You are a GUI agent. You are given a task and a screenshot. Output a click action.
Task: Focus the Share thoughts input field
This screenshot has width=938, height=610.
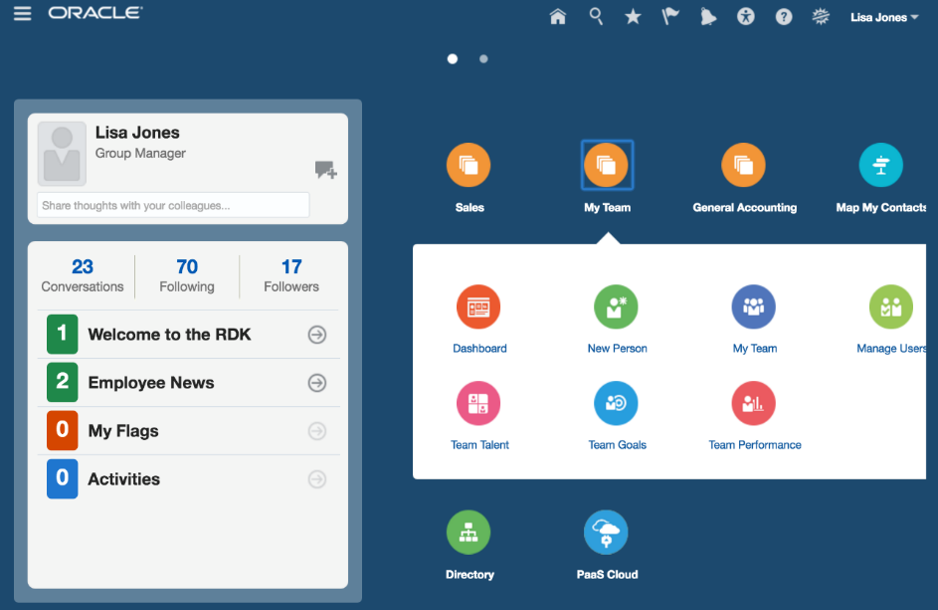[x=173, y=205]
